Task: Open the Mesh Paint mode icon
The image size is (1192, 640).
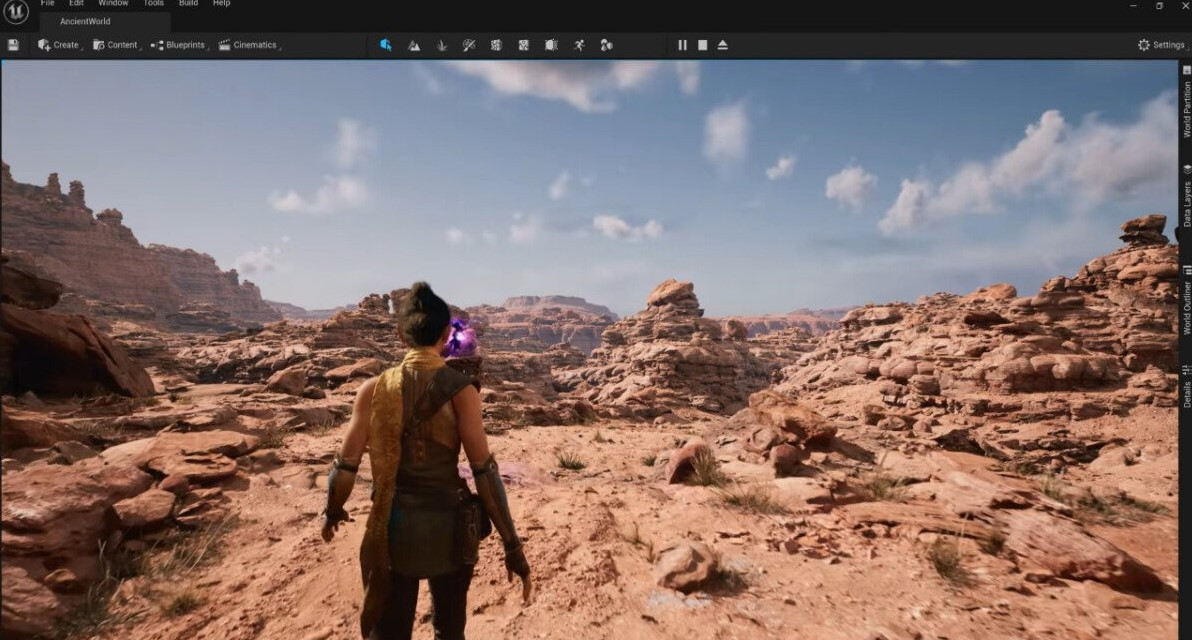Action: (467, 44)
